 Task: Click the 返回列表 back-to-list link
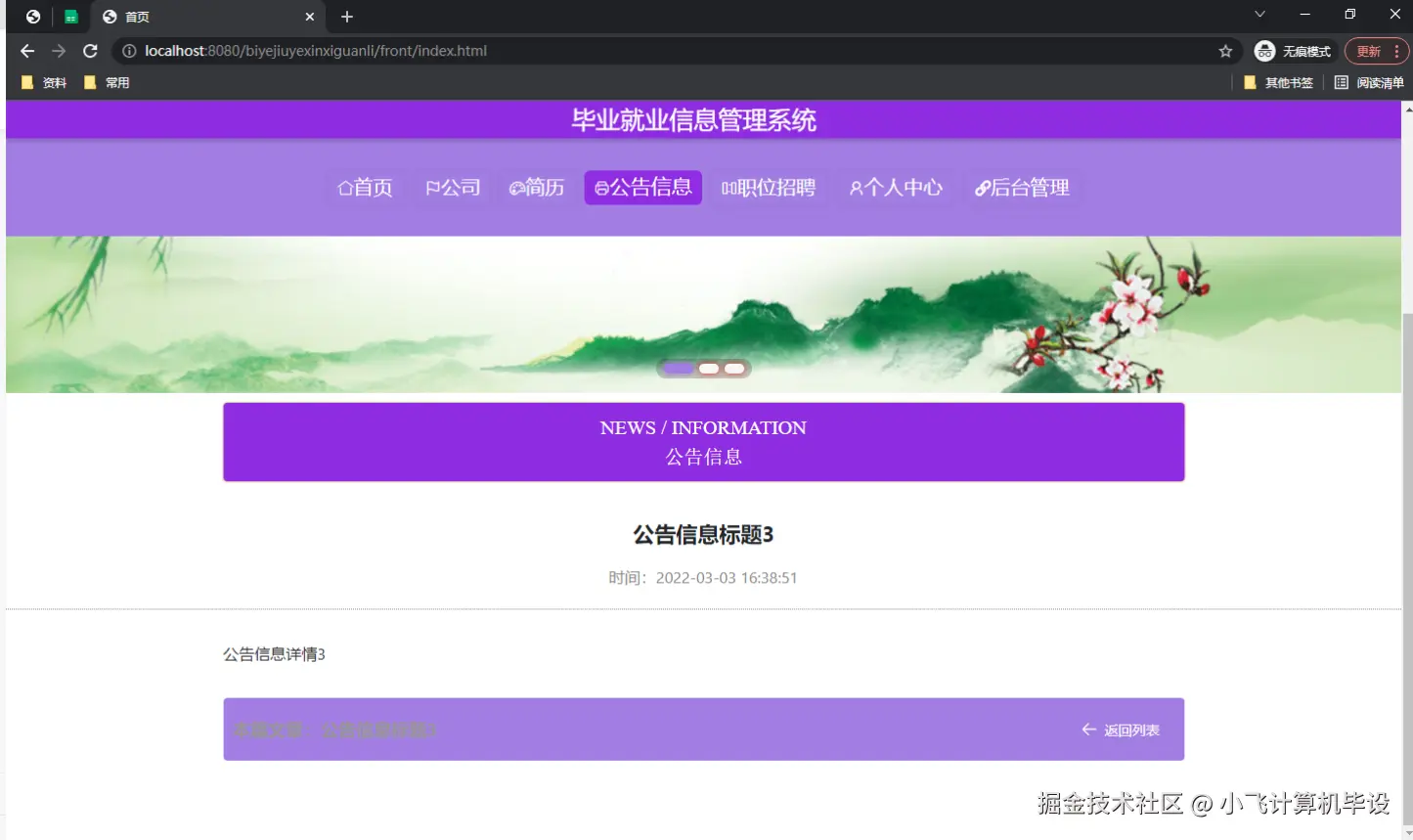(1121, 730)
